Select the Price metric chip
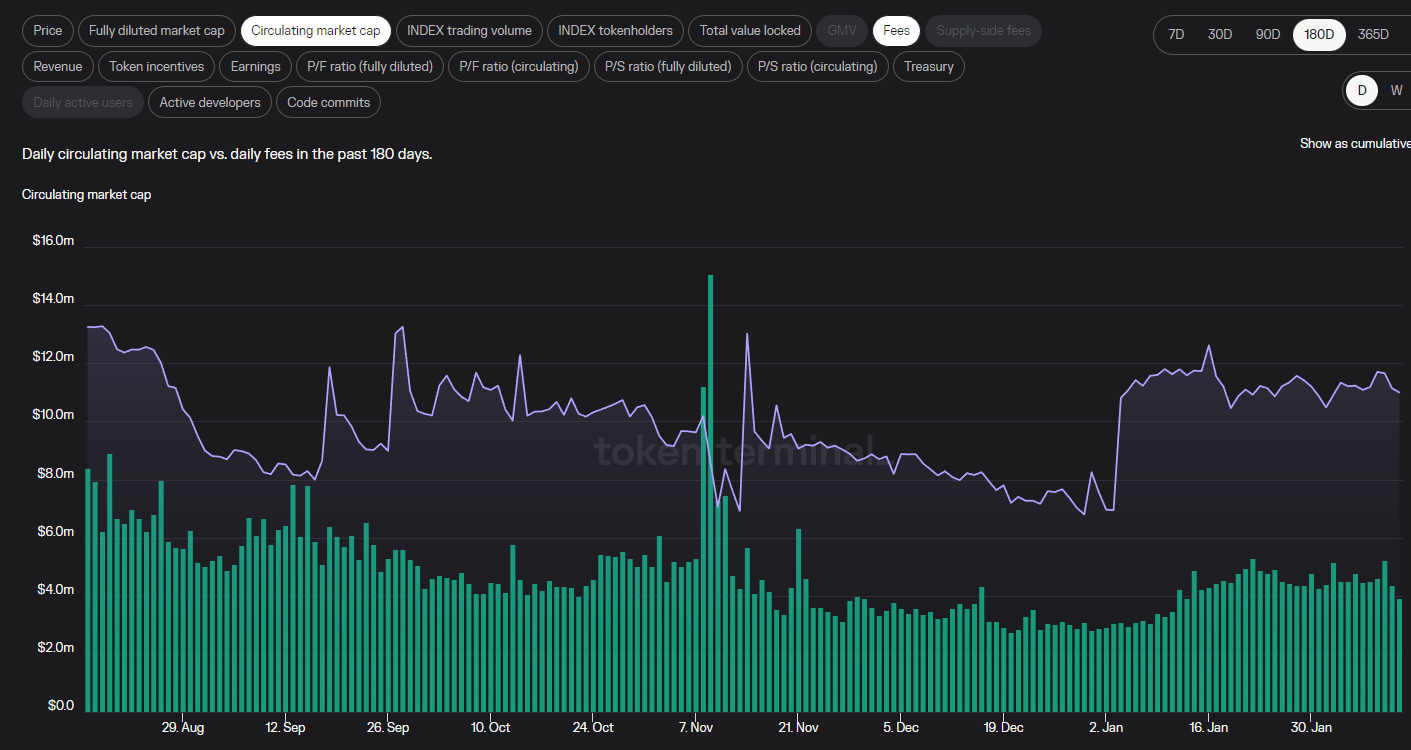This screenshot has width=1411, height=750. 48,31
